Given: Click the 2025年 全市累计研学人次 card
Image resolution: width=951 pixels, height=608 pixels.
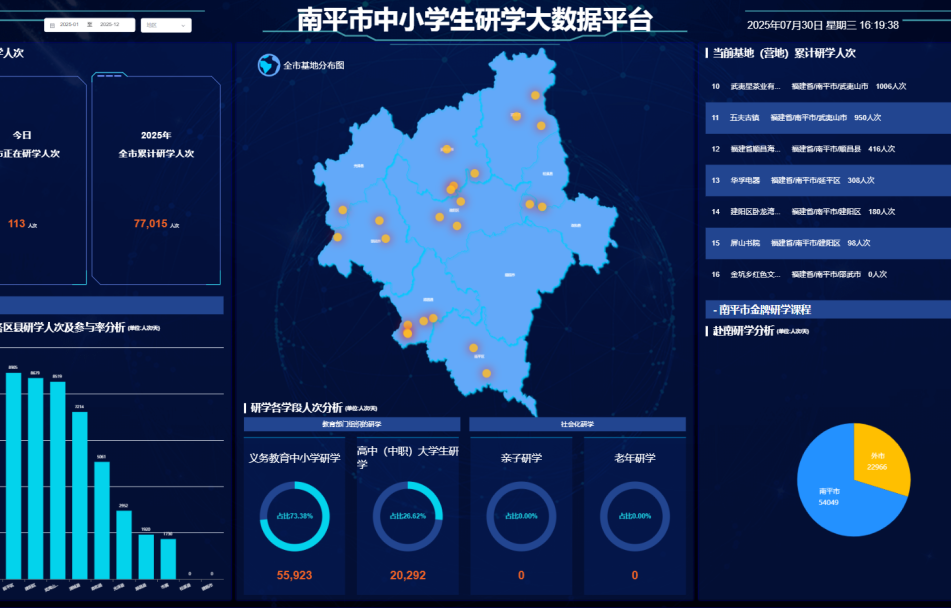Looking at the screenshot, I should click(156, 180).
